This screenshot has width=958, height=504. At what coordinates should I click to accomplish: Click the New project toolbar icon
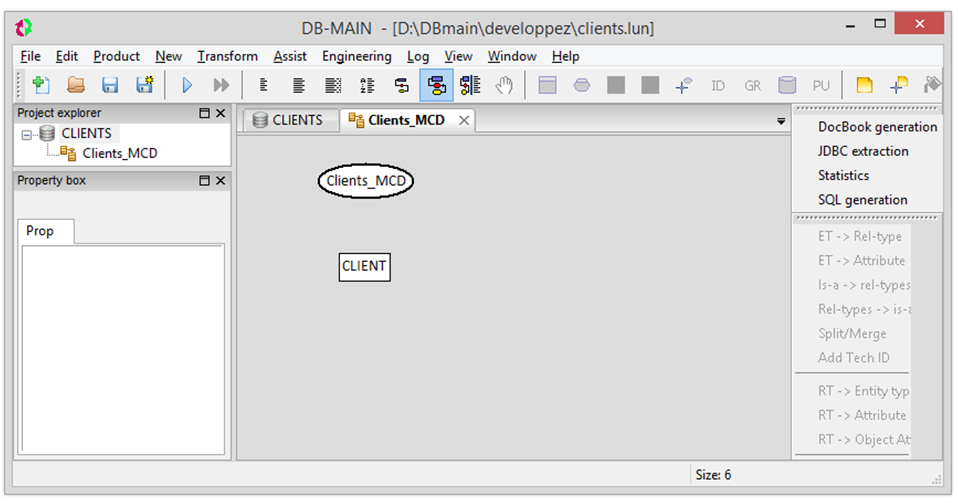pyautogui.click(x=41, y=85)
